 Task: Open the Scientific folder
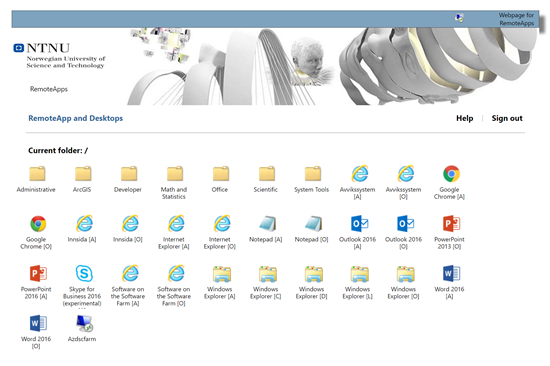pyautogui.click(x=266, y=179)
